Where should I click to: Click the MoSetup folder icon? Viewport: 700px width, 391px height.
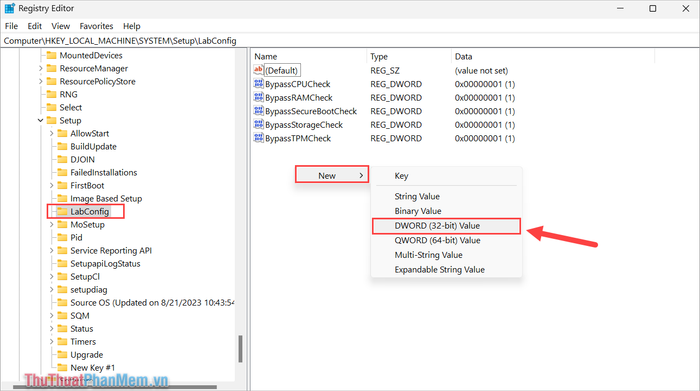coord(62,225)
